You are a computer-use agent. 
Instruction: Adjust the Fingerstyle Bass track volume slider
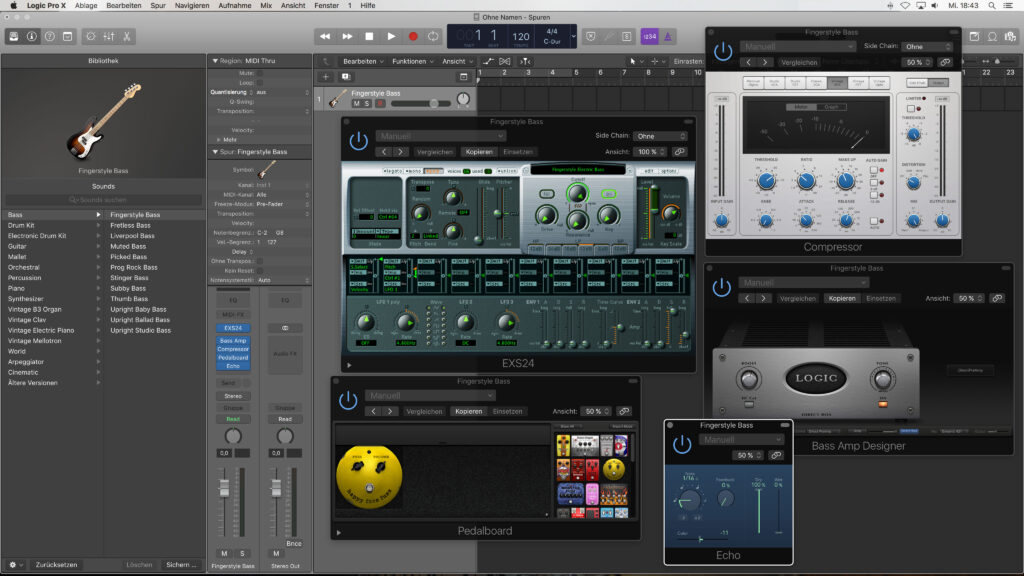tap(421, 104)
